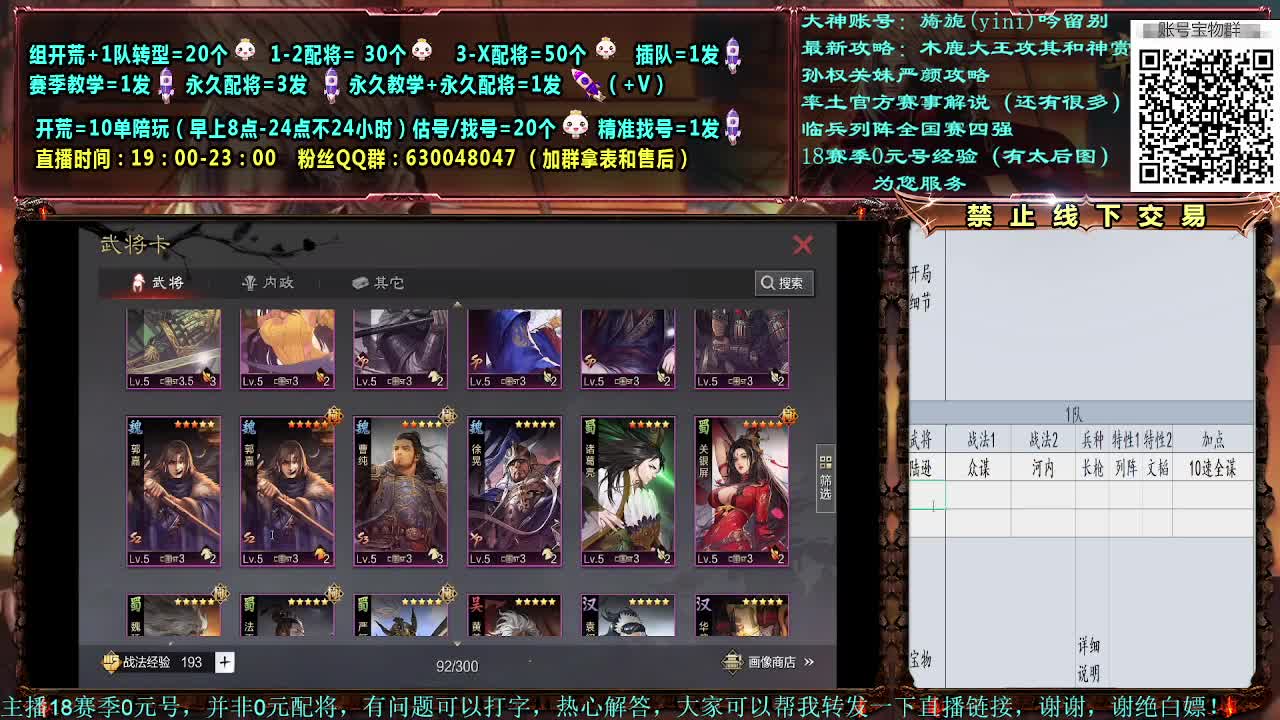Select the 众谋 cell in spreadsheet
This screenshot has height=720, width=1280.
coord(979,468)
